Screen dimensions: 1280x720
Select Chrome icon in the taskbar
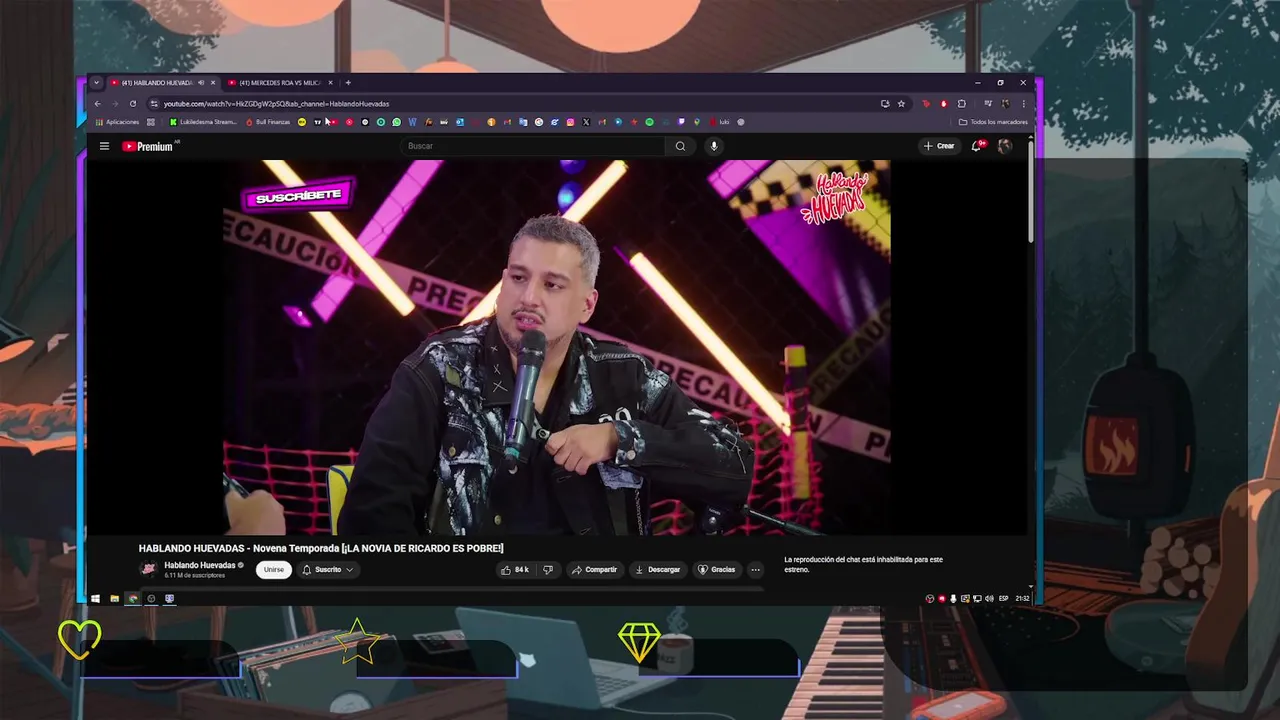[132, 598]
